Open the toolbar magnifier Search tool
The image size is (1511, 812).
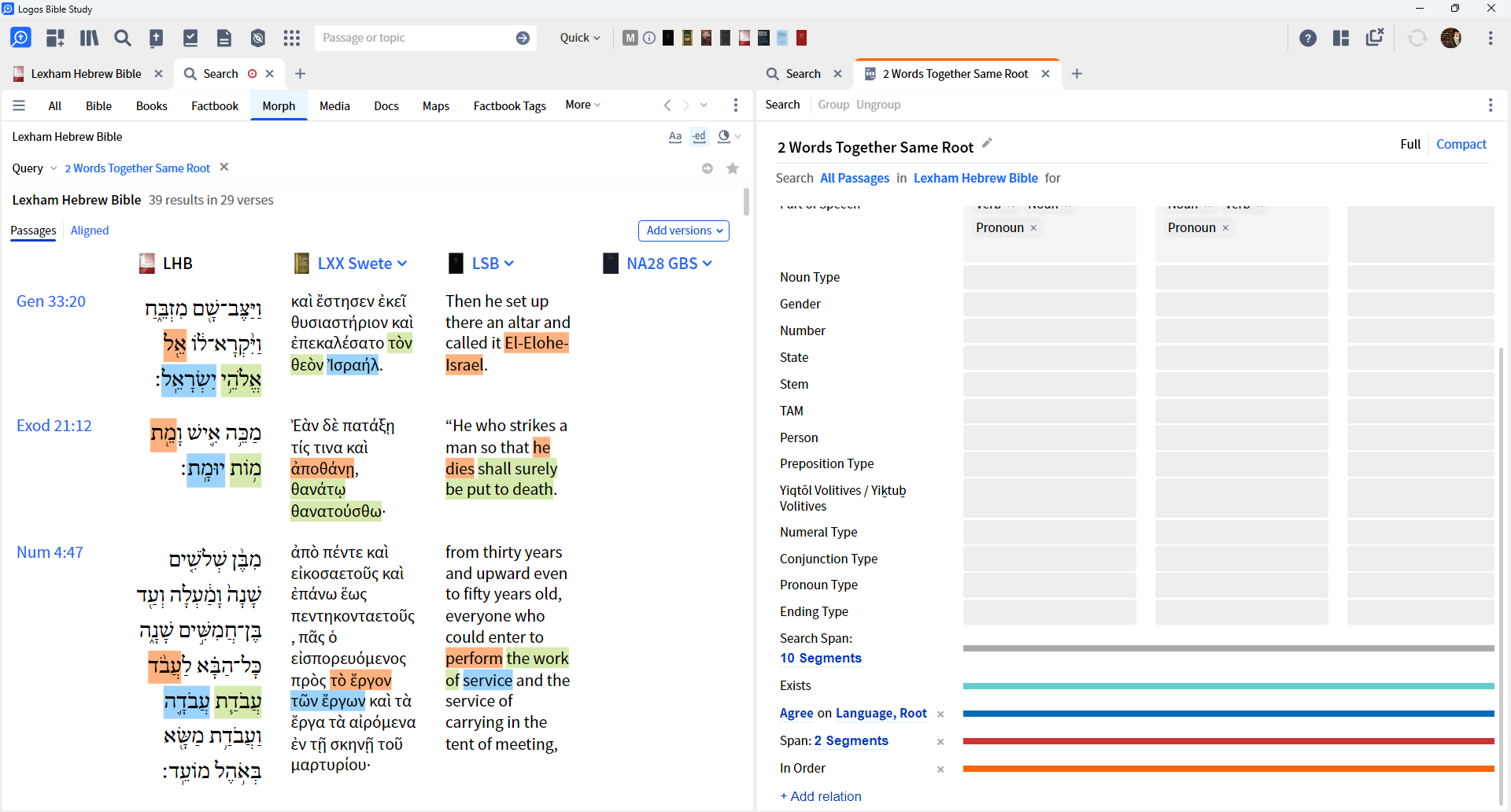pyautogui.click(x=123, y=38)
